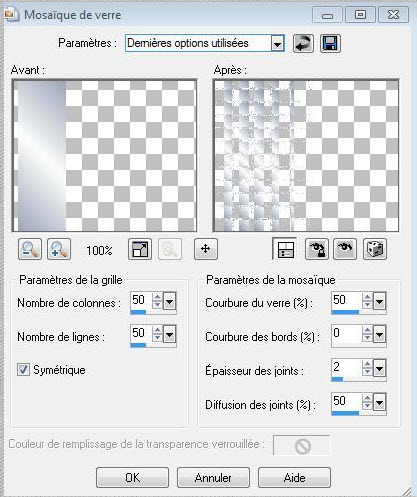Randomize parameters with the dice icon
Screen dimensions: 417x497
[x=375, y=249]
